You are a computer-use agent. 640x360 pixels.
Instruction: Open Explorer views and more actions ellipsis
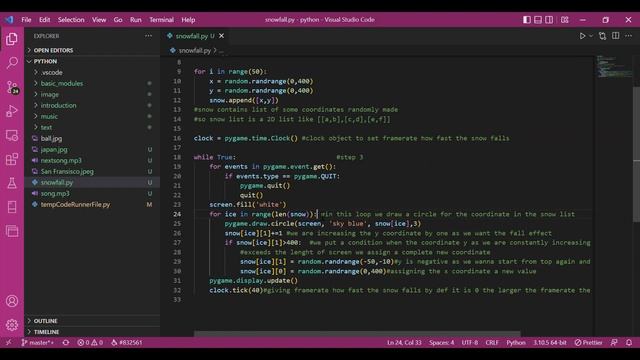(148, 36)
